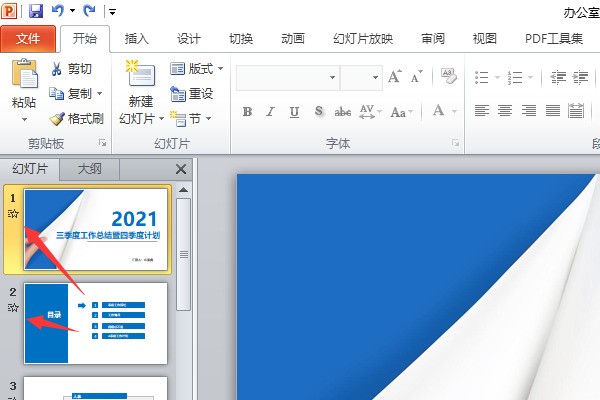
Task: Select the Format Painter (格式刷) tool
Action: pos(76,118)
